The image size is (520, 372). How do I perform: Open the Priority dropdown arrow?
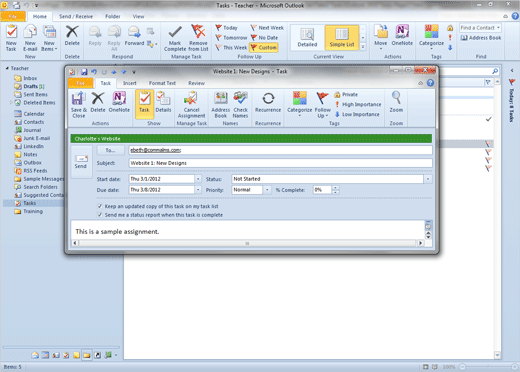(x=267, y=190)
